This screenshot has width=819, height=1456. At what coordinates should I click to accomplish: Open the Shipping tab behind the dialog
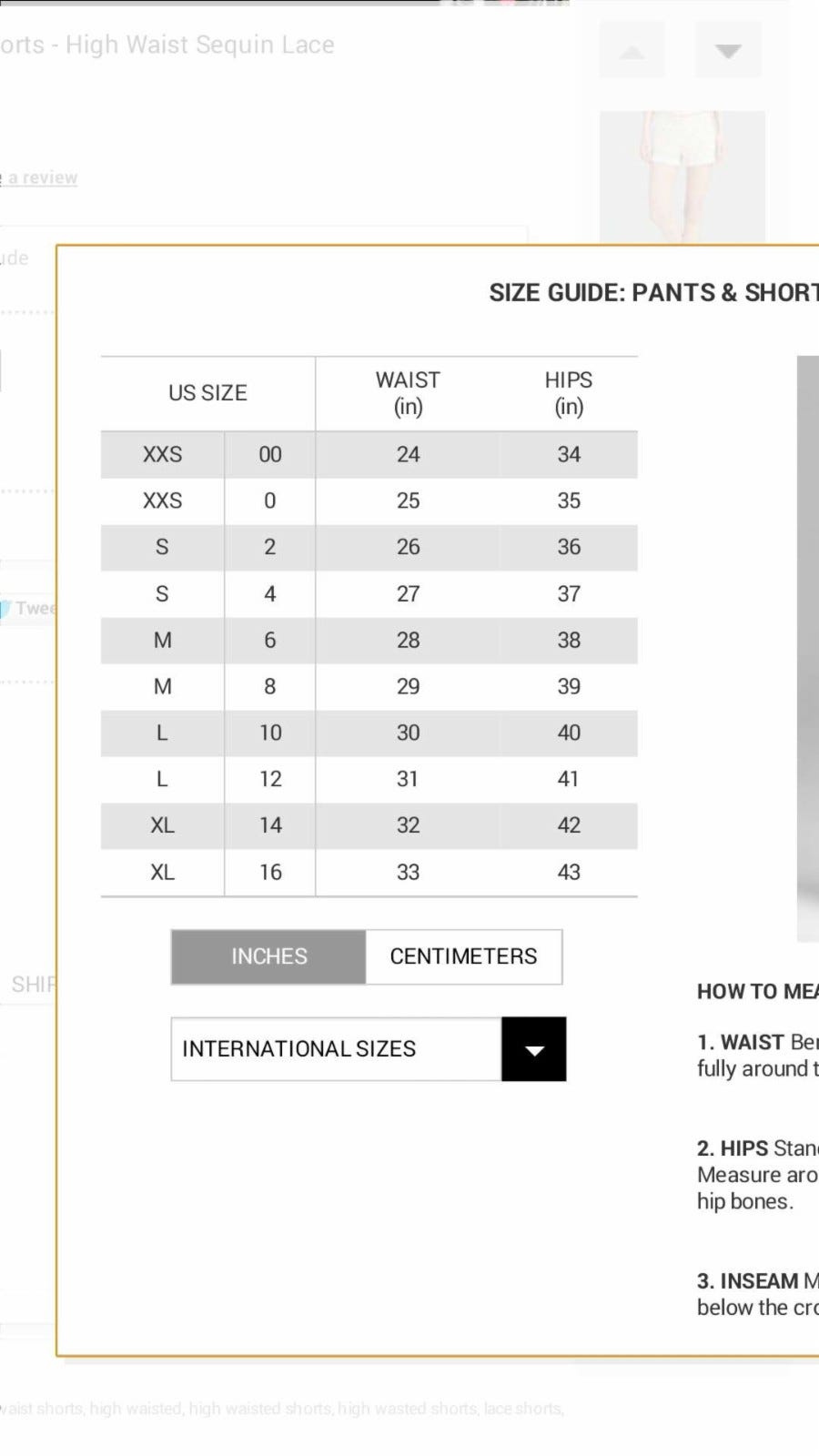click(x=33, y=985)
